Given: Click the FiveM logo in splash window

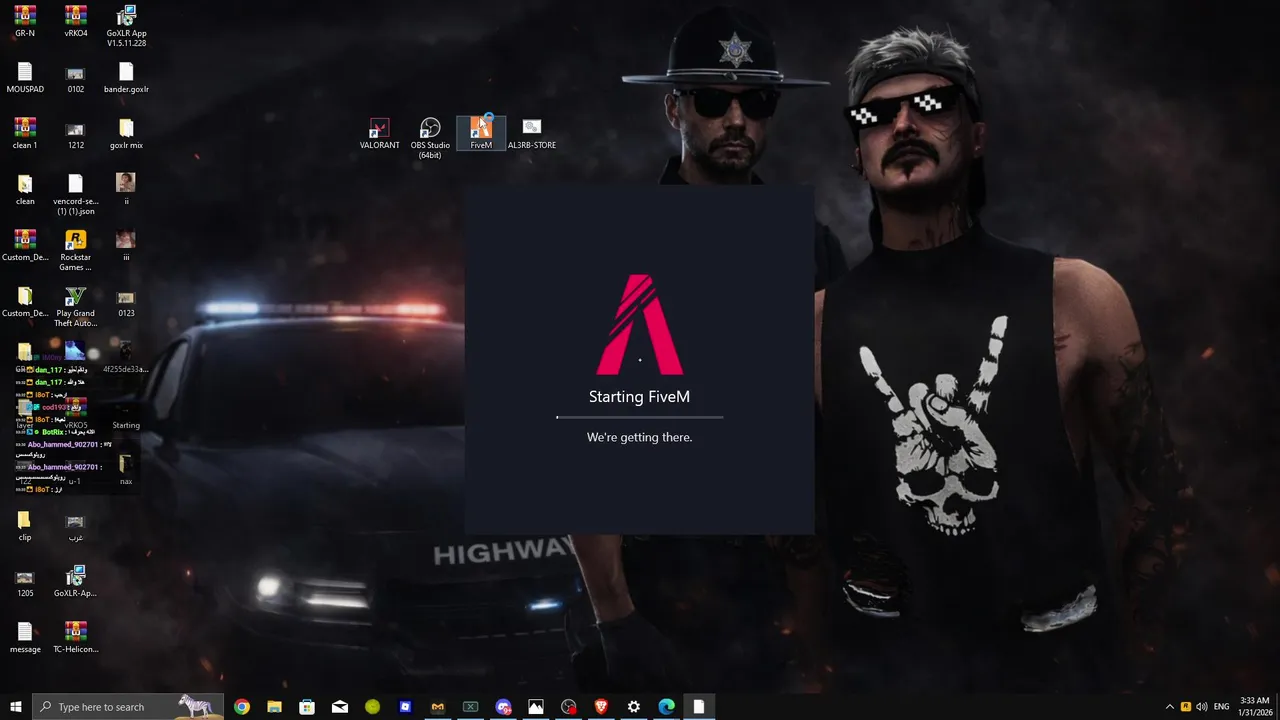Looking at the screenshot, I should [640, 325].
